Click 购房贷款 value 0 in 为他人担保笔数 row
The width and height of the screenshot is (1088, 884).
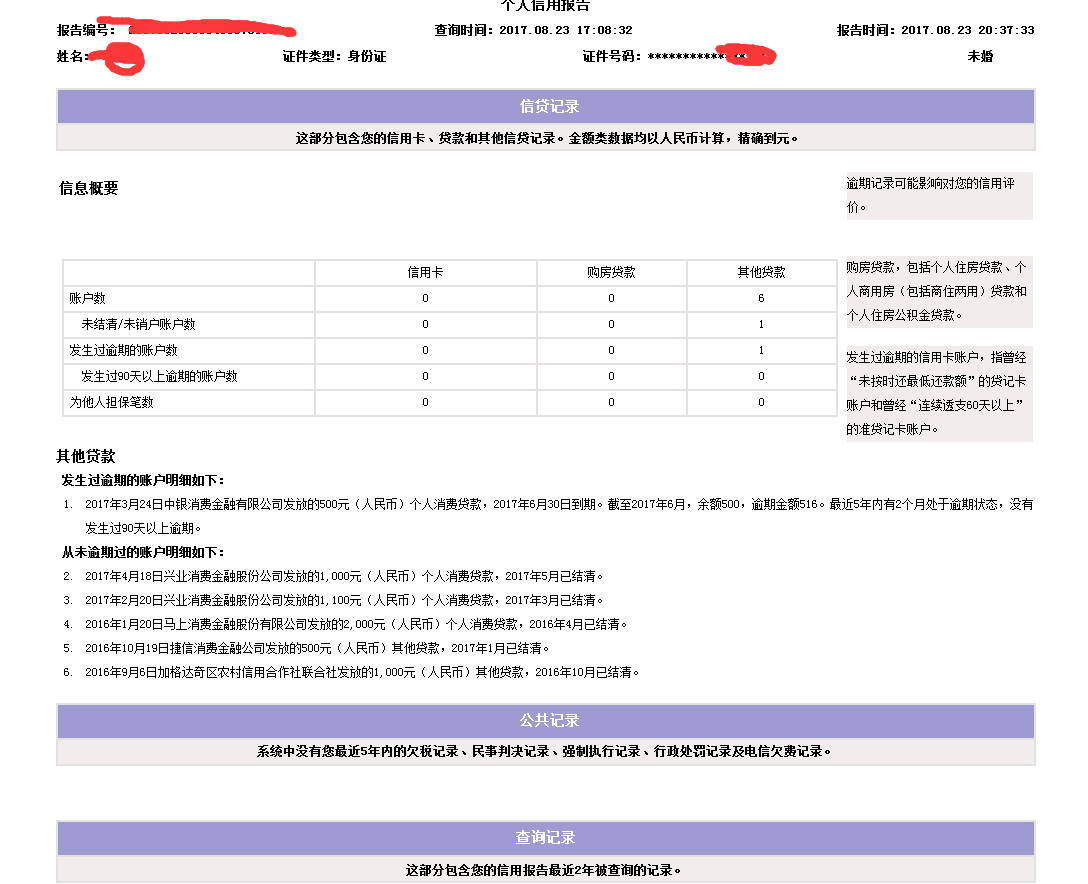(x=611, y=402)
